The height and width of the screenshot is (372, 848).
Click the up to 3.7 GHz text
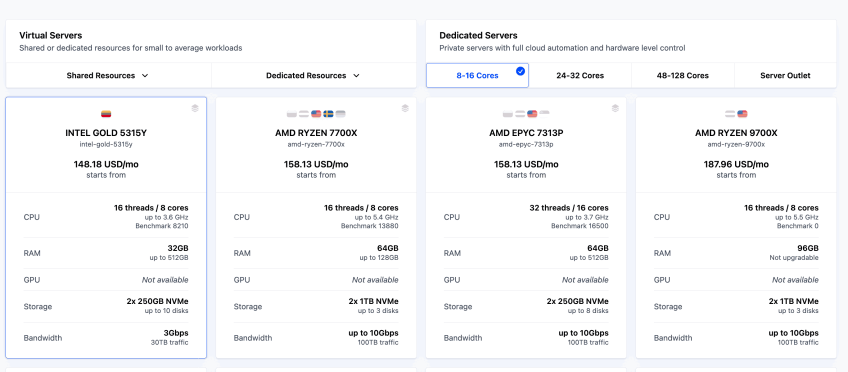(x=587, y=217)
